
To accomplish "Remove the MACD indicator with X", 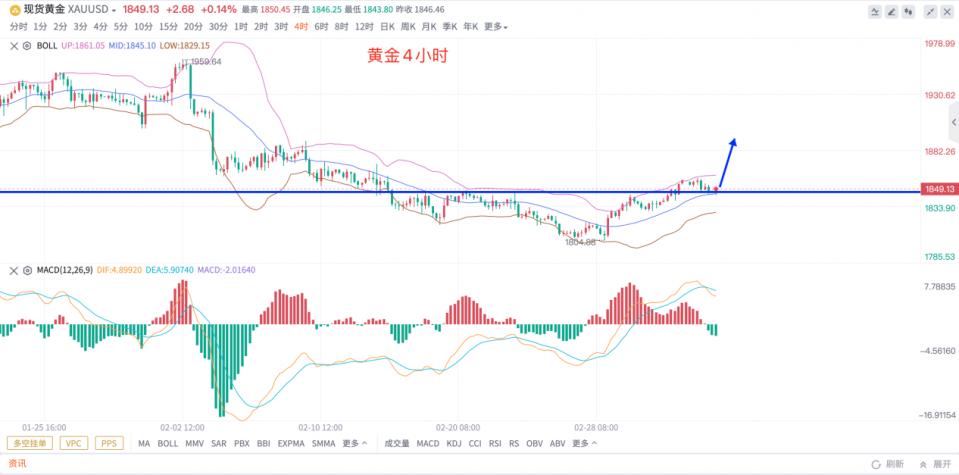I will [12, 270].
